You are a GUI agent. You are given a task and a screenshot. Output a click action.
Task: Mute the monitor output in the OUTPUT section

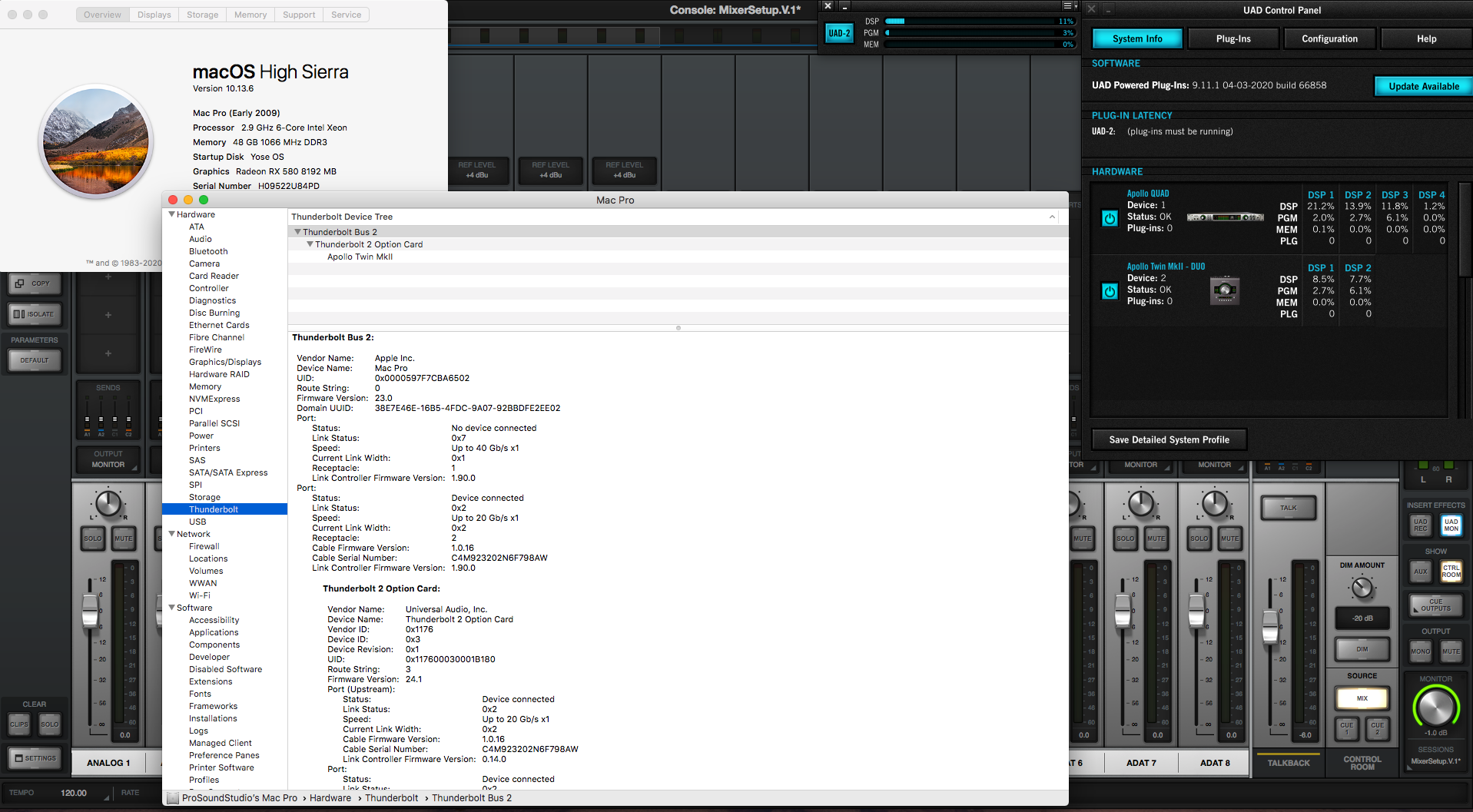1451,651
